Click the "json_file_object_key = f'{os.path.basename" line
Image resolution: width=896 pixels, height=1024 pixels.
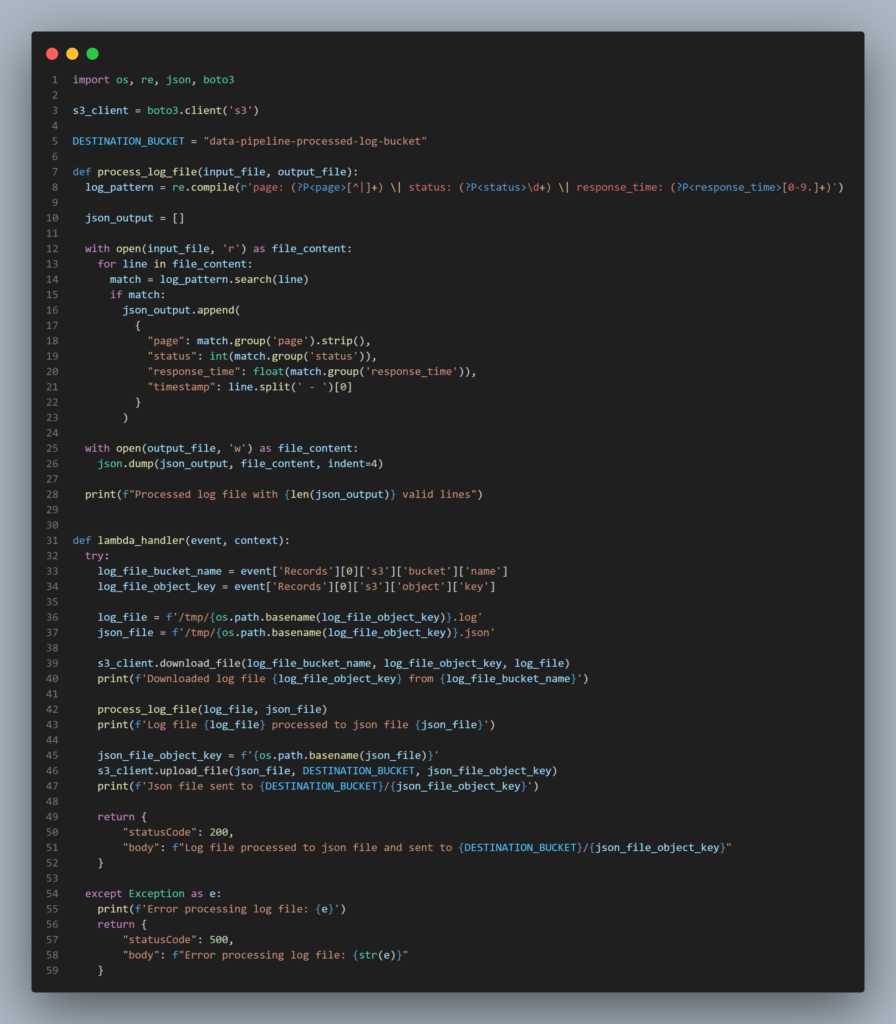[x=268, y=755]
